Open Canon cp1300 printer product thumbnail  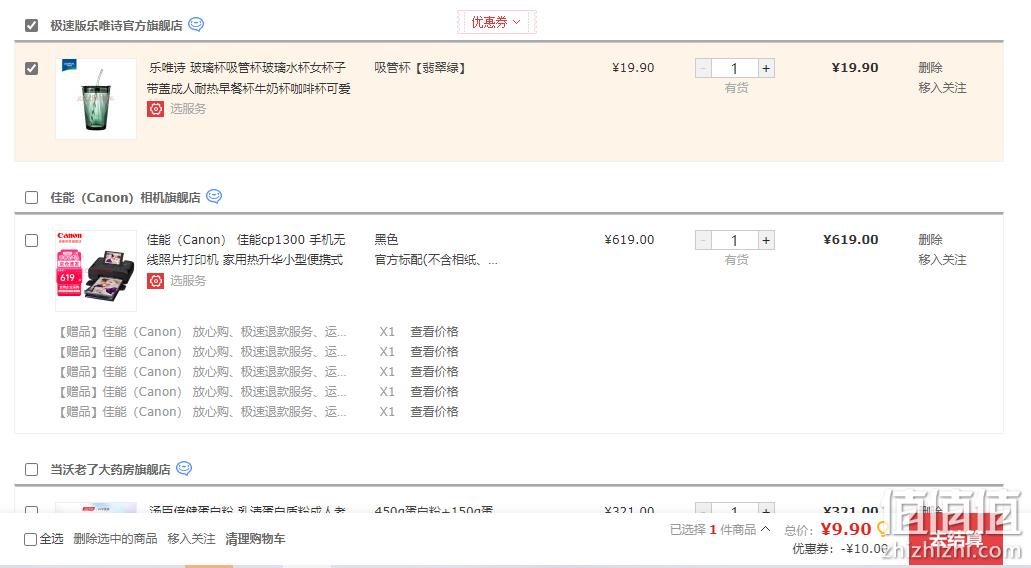pyautogui.click(x=96, y=271)
